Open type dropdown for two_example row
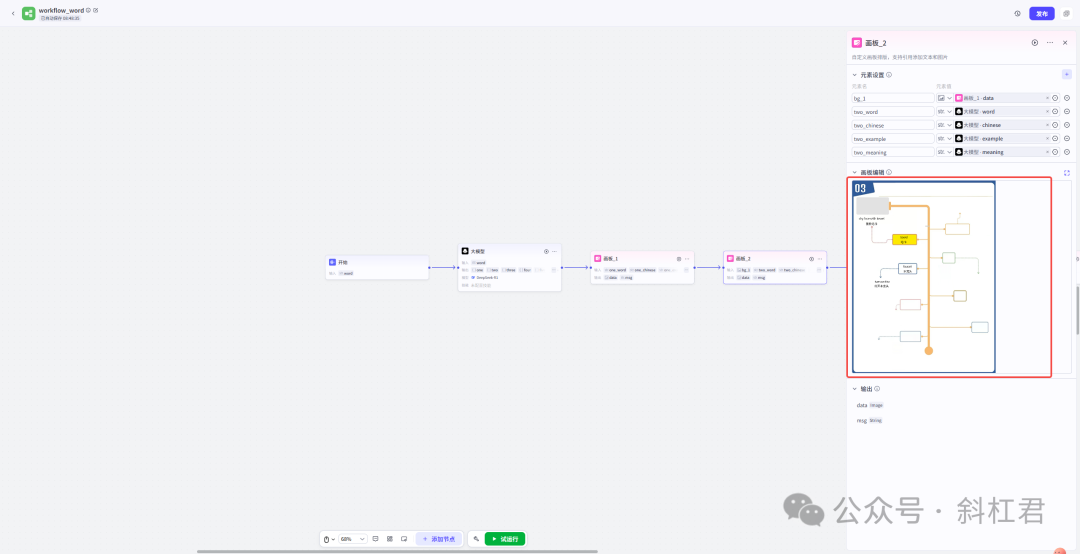1080x554 pixels. tap(944, 138)
